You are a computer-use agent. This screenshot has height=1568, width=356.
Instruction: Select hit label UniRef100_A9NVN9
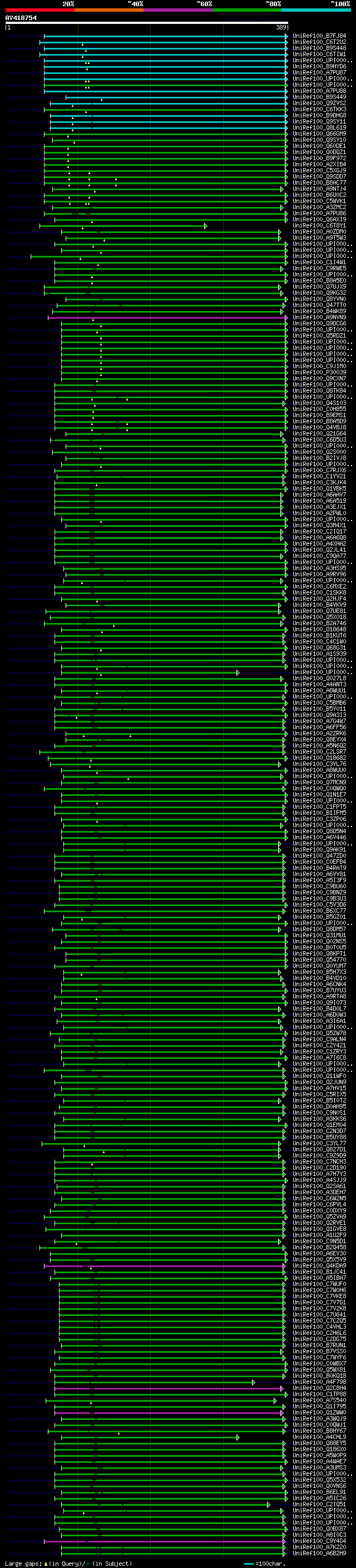[x=319, y=317]
